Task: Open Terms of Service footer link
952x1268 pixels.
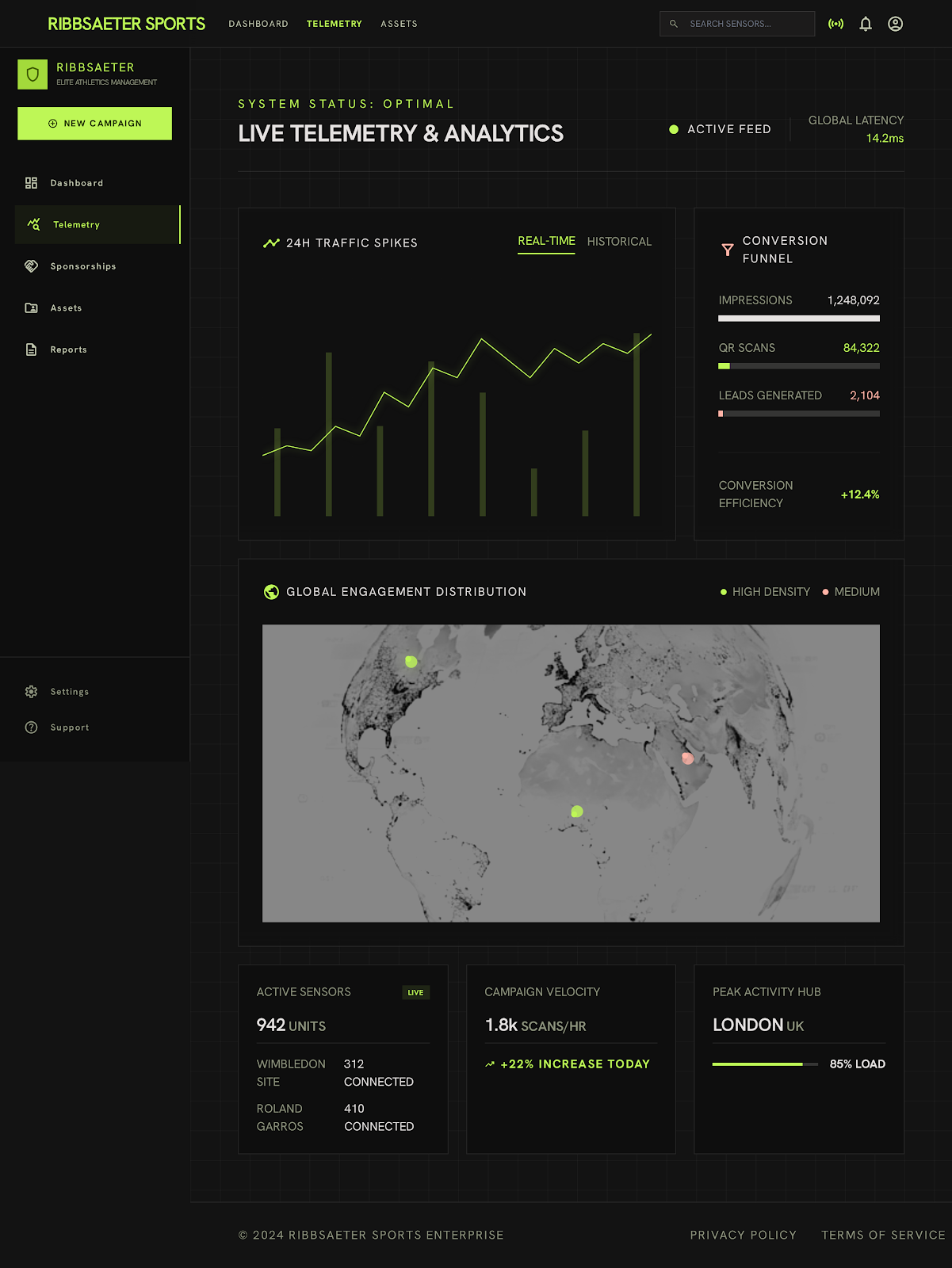Action: pyautogui.click(x=883, y=1235)
